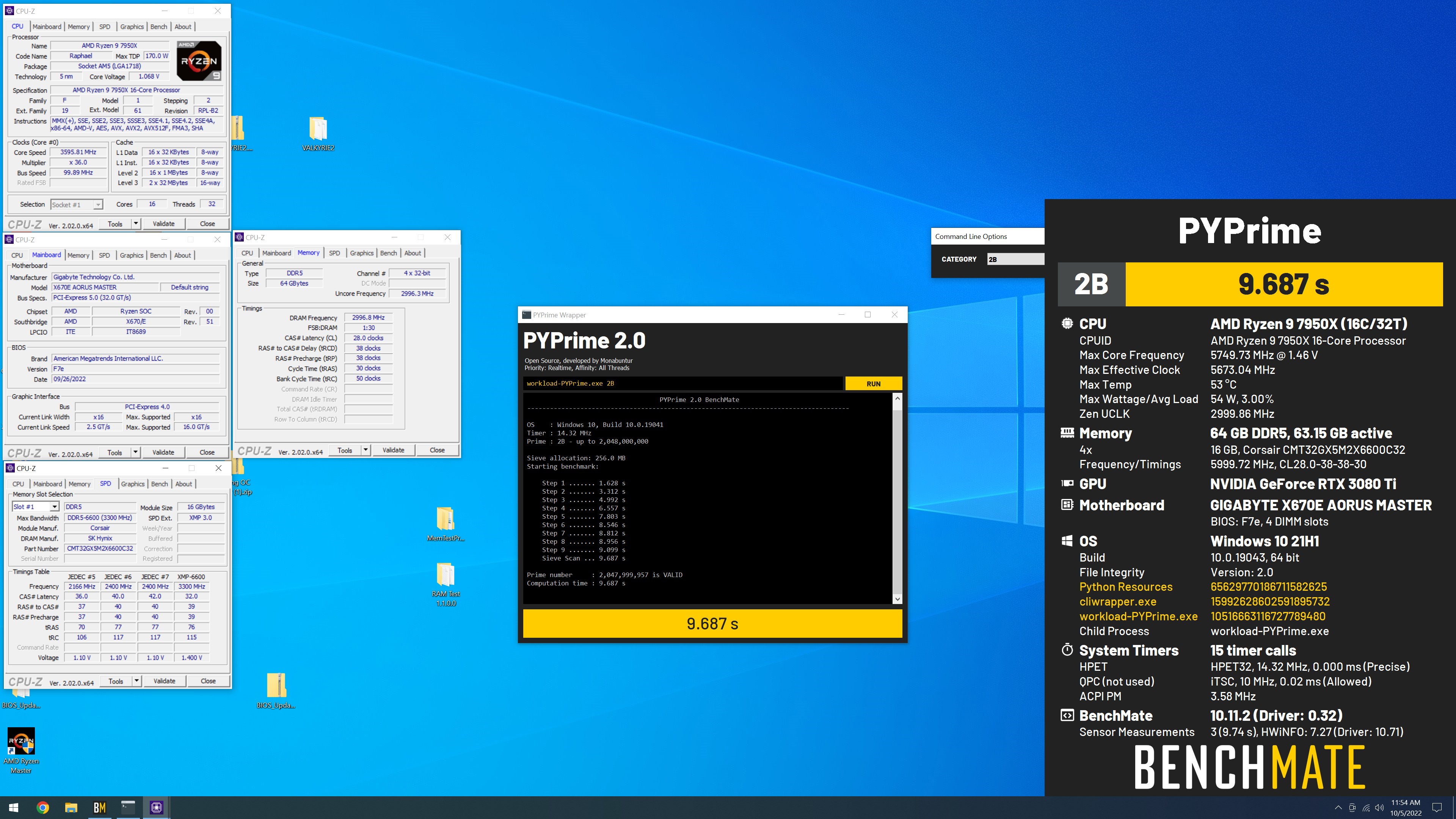The image size is (1456, 819).
Task: Switch to Graphics tab in CPU window
Action: click(x=132, y=27)
